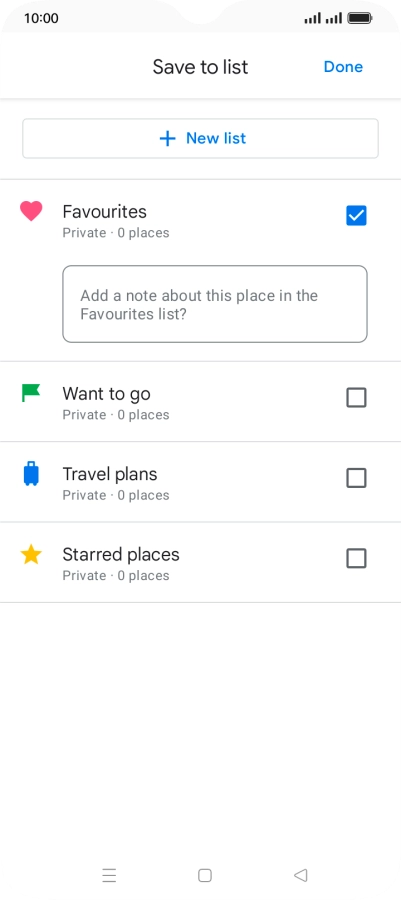Tap the Android back triangle icon

(300, 875)
